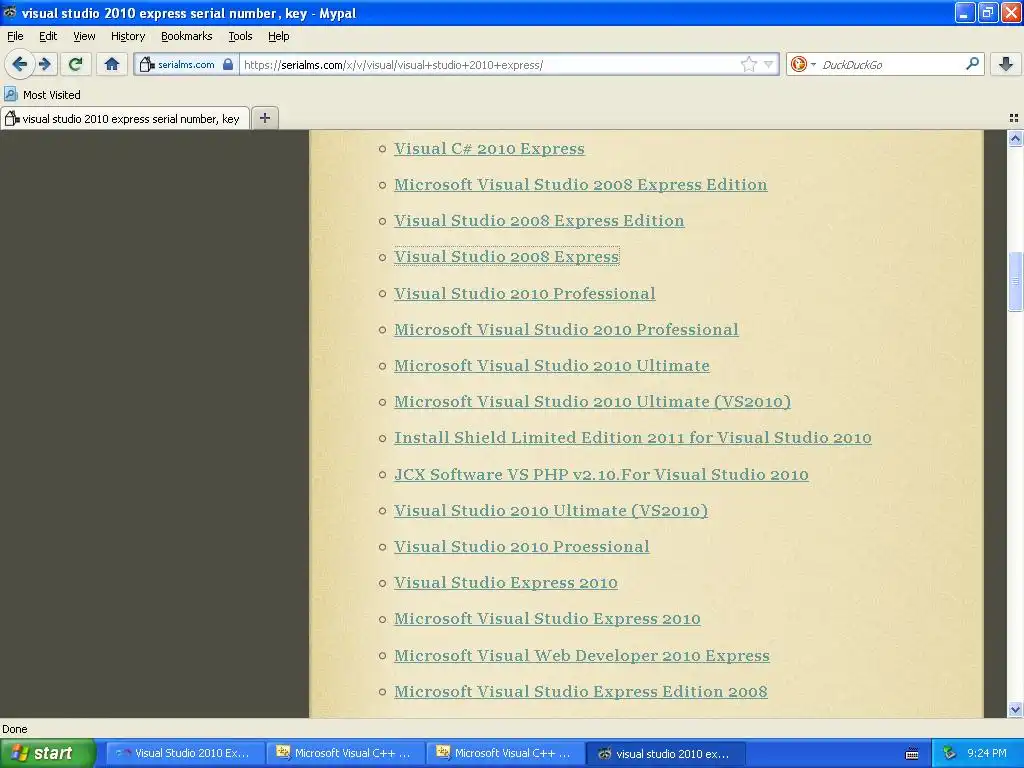Open Most Visited bookmarks folder
Screen dimensions: 1024x768
tap(42, 95)
